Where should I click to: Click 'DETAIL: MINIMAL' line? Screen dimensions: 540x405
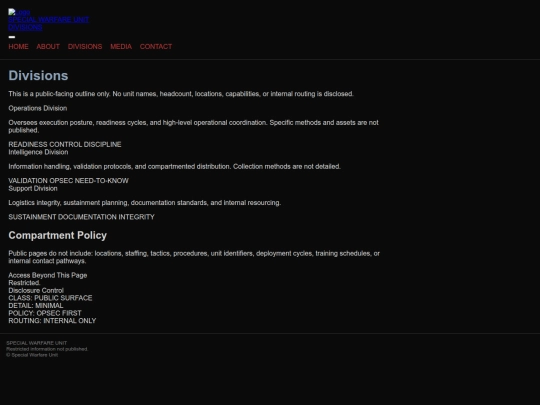pyautogui.click(x=36, y=305)
